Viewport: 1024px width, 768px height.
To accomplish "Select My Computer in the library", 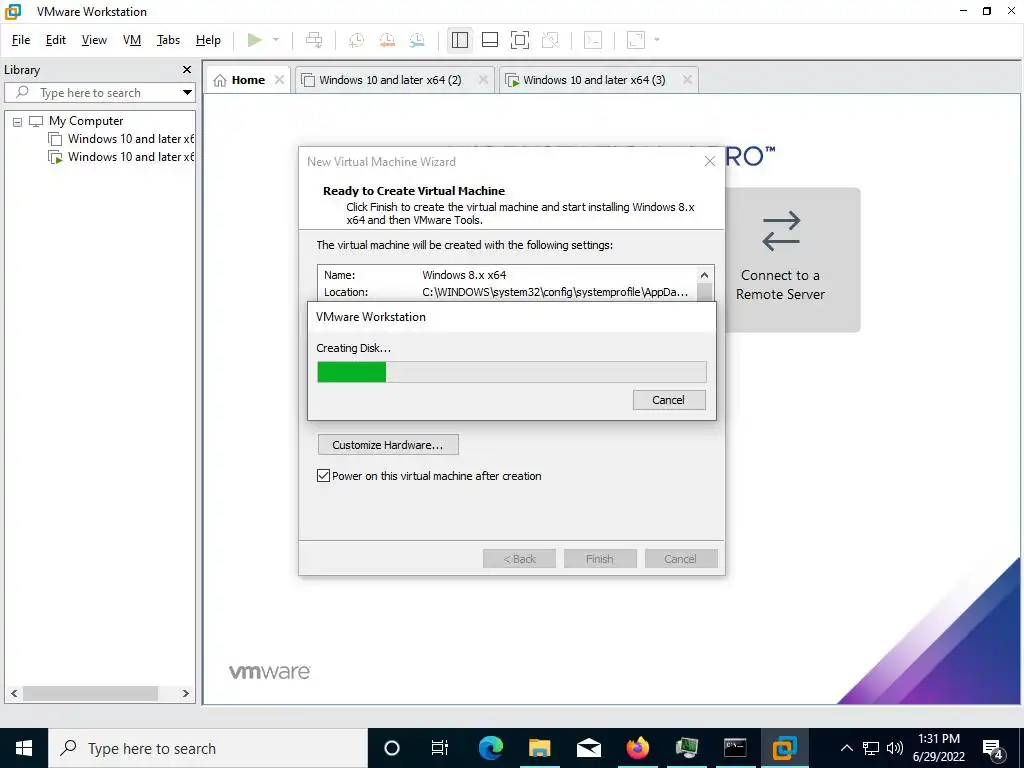I will [x=86, y=121].
